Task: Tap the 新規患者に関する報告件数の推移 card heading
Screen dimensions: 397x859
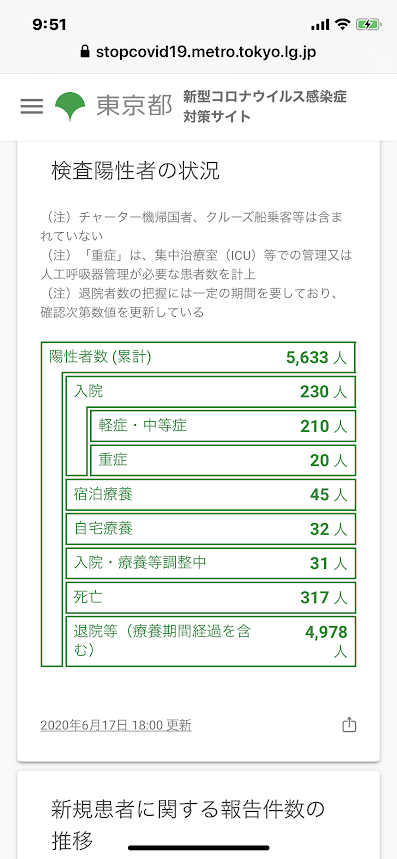Action: pos(188,823)
